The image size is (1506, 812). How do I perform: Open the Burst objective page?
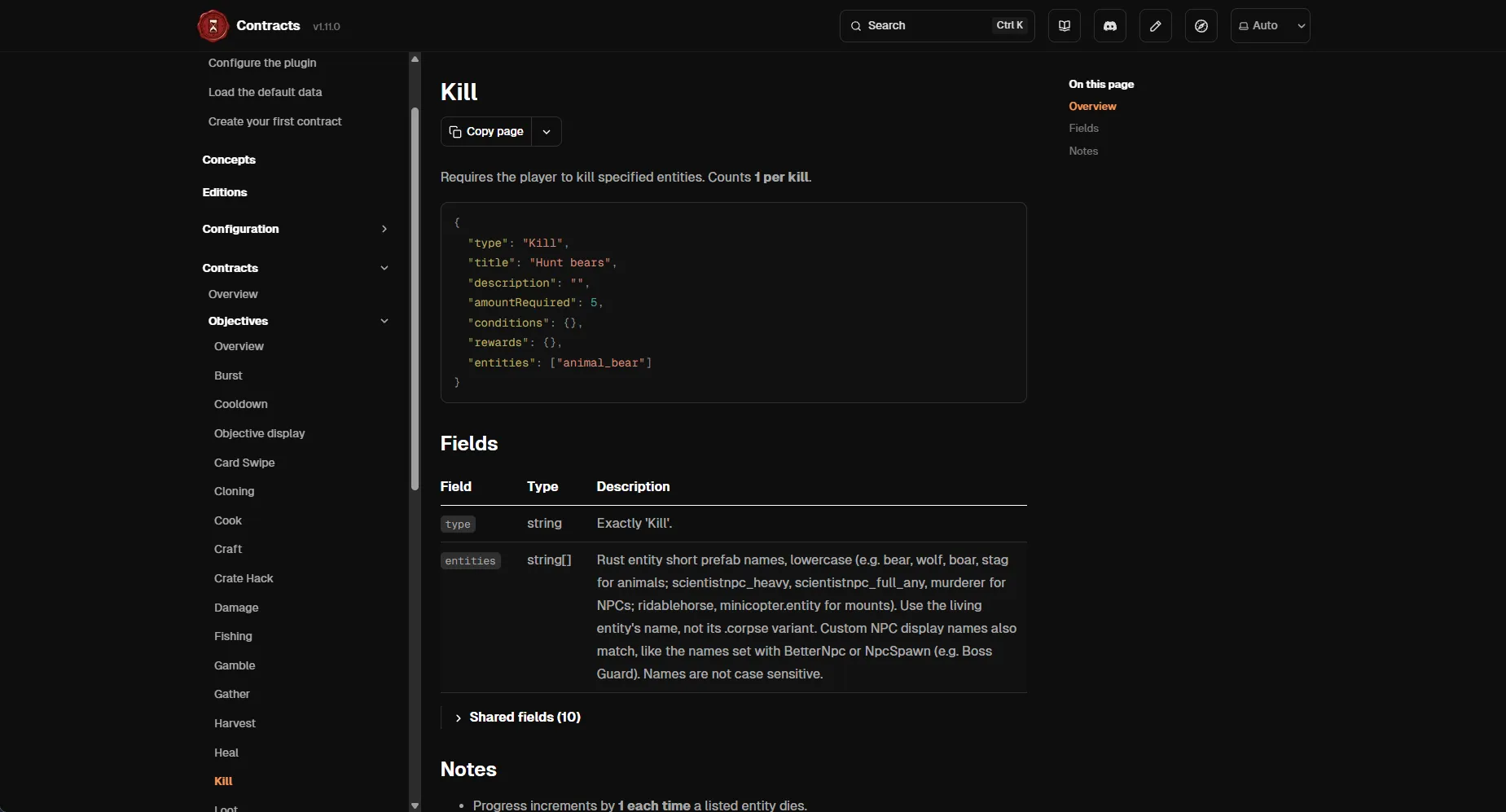click(x=228, y=375)
